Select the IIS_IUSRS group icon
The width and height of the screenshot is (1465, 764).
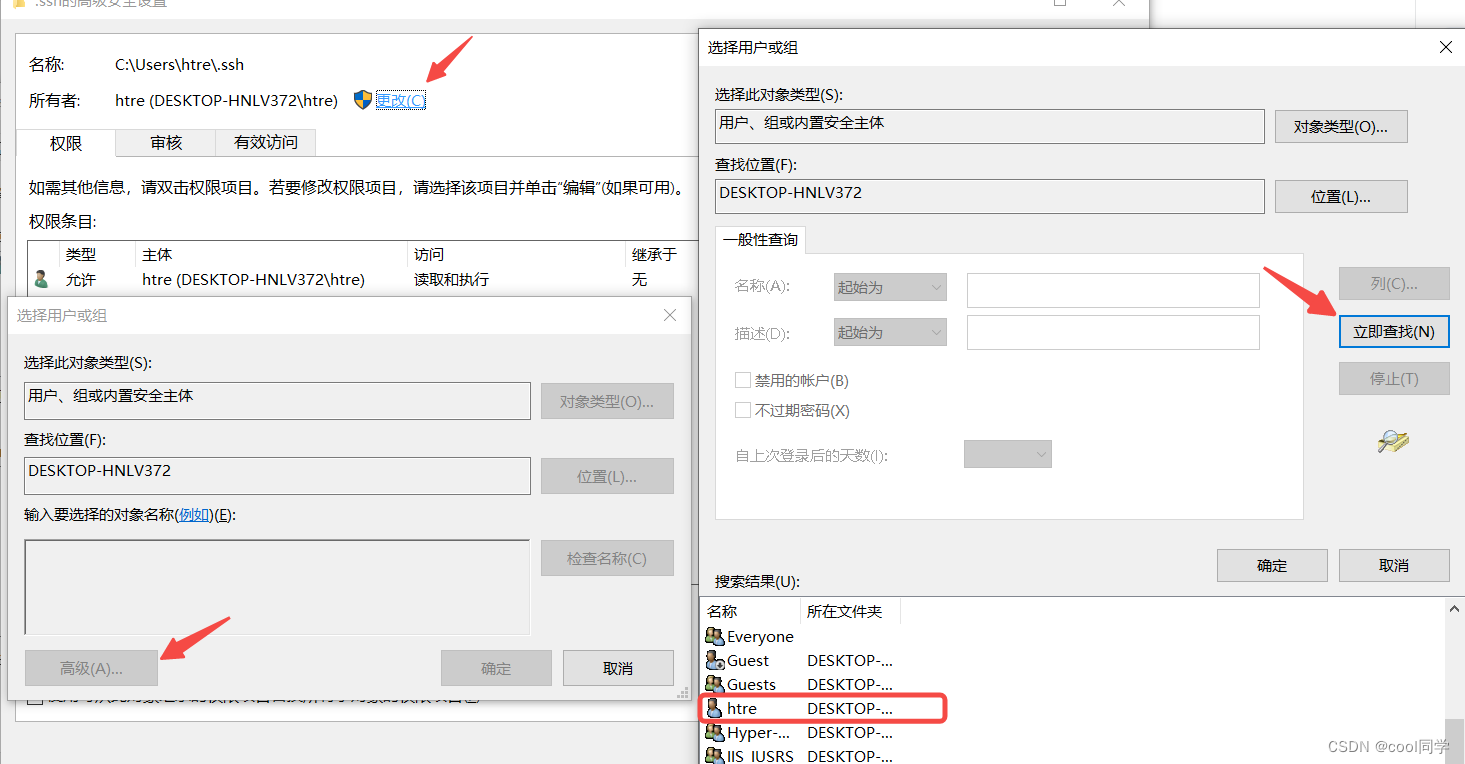click(716, 755)
